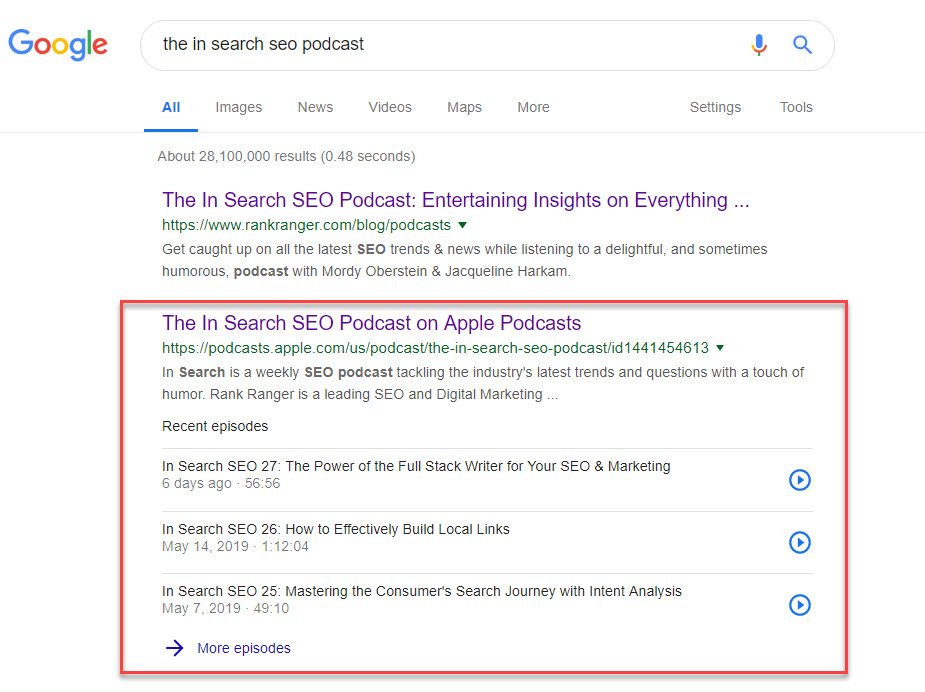
Task: Play In Search SEO 25 episode
Action: point(799,605)
